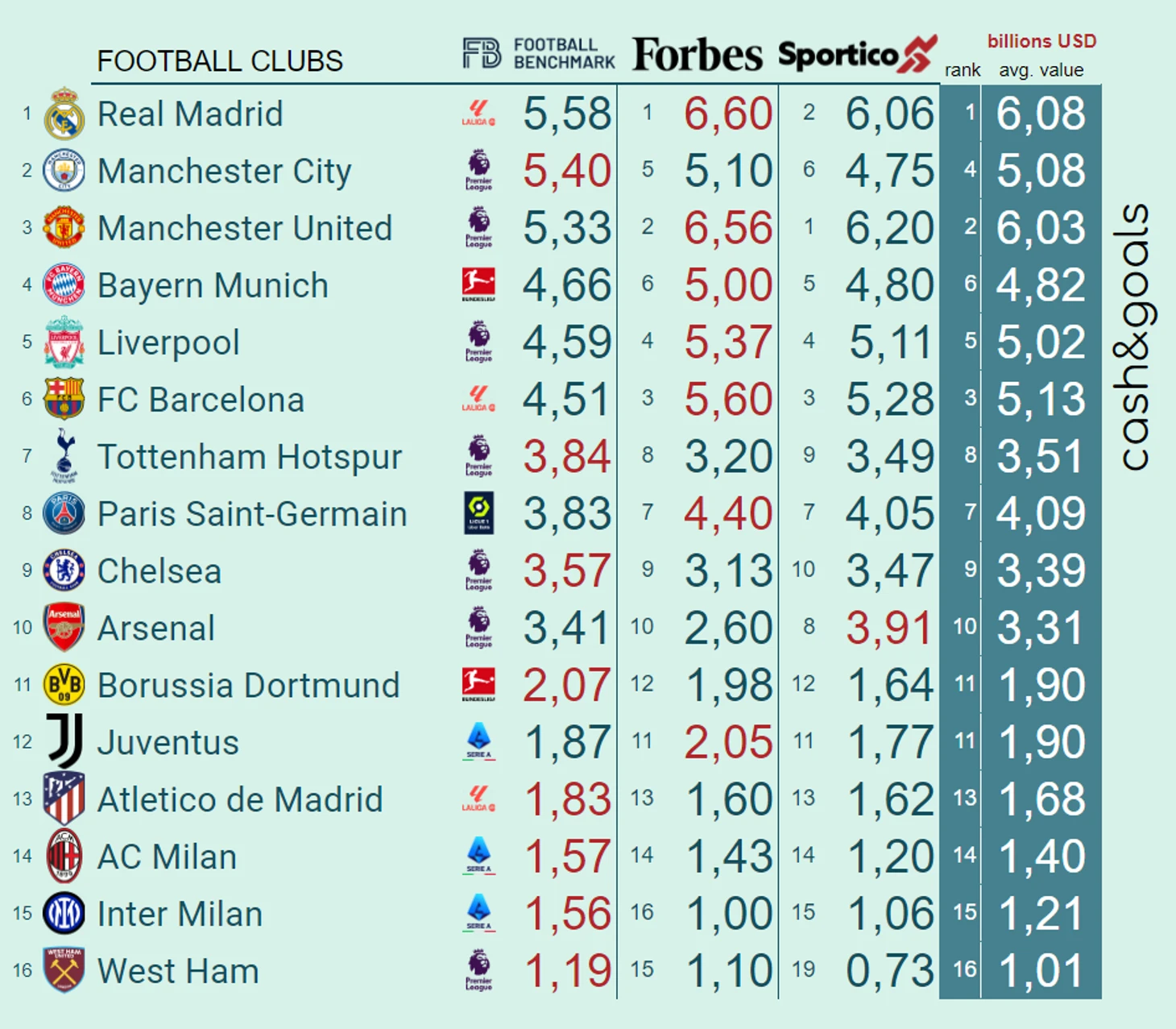Click the Juventus J logo
Screen dimensions: 1176x1029
pos(64,741)
